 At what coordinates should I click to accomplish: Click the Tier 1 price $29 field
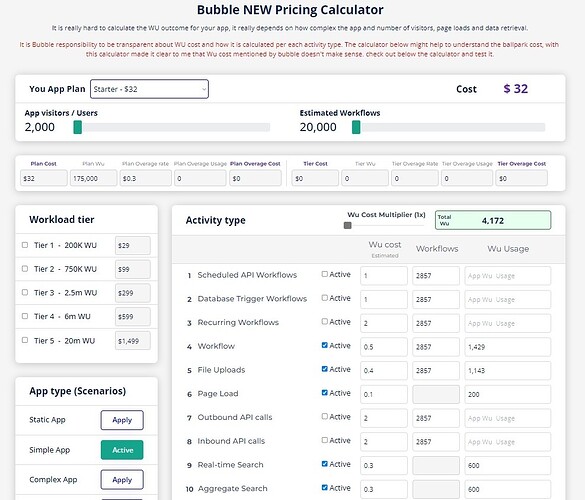click(x=132, y=246)
